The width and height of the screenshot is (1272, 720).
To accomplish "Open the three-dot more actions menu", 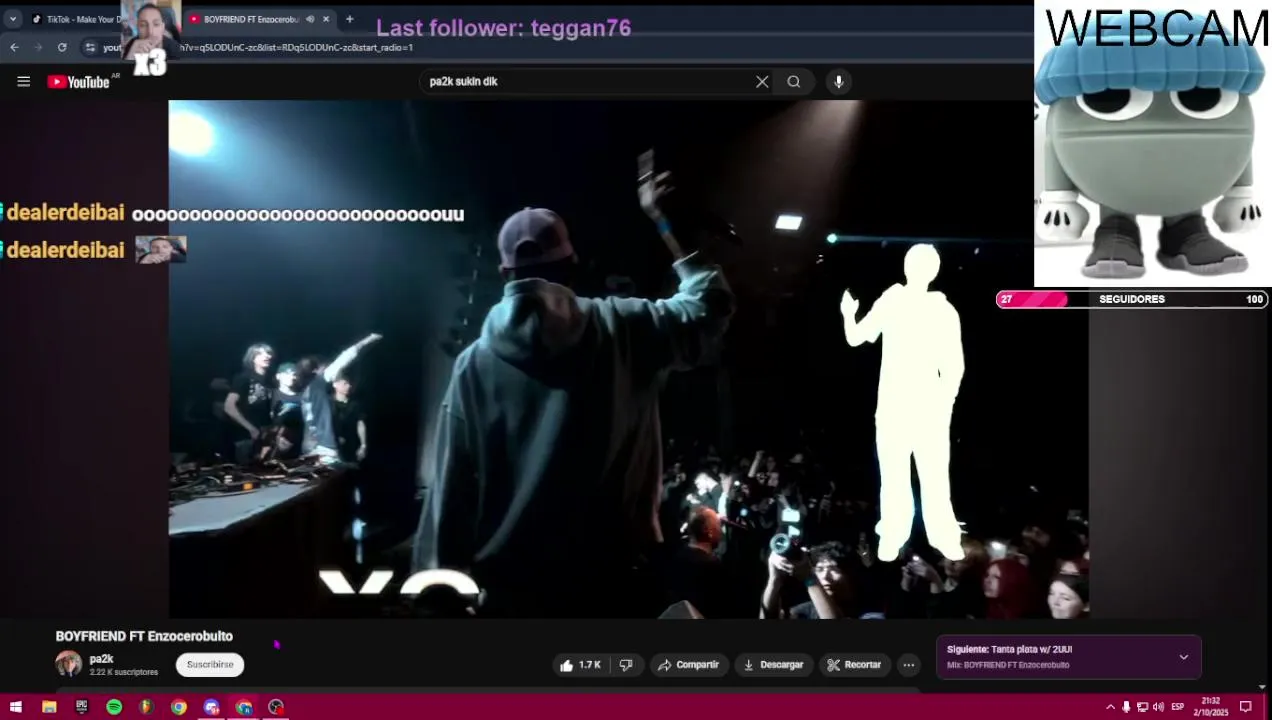I will coord(908,665).
